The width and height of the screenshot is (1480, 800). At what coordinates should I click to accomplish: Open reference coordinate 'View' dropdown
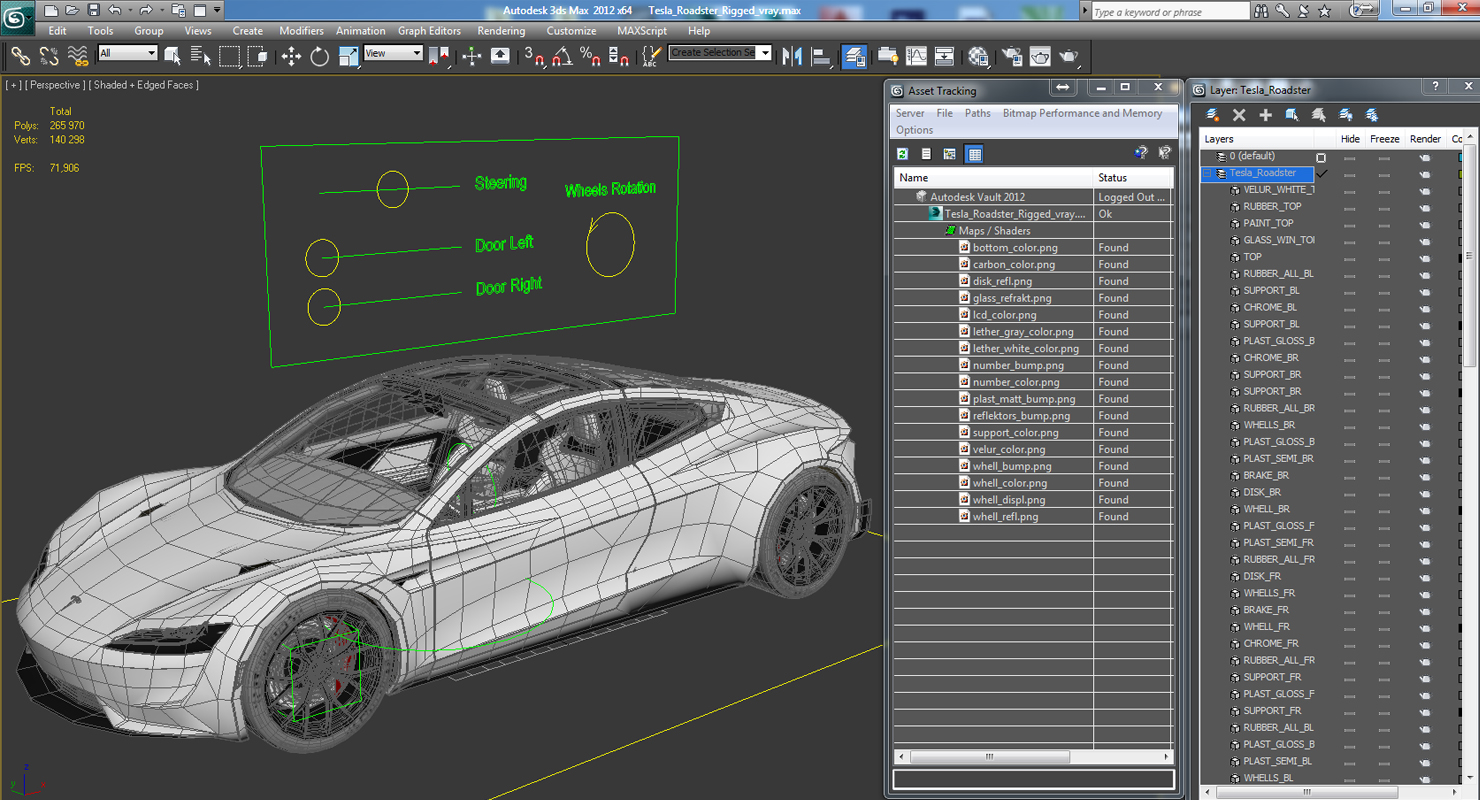tap(393, 53)
